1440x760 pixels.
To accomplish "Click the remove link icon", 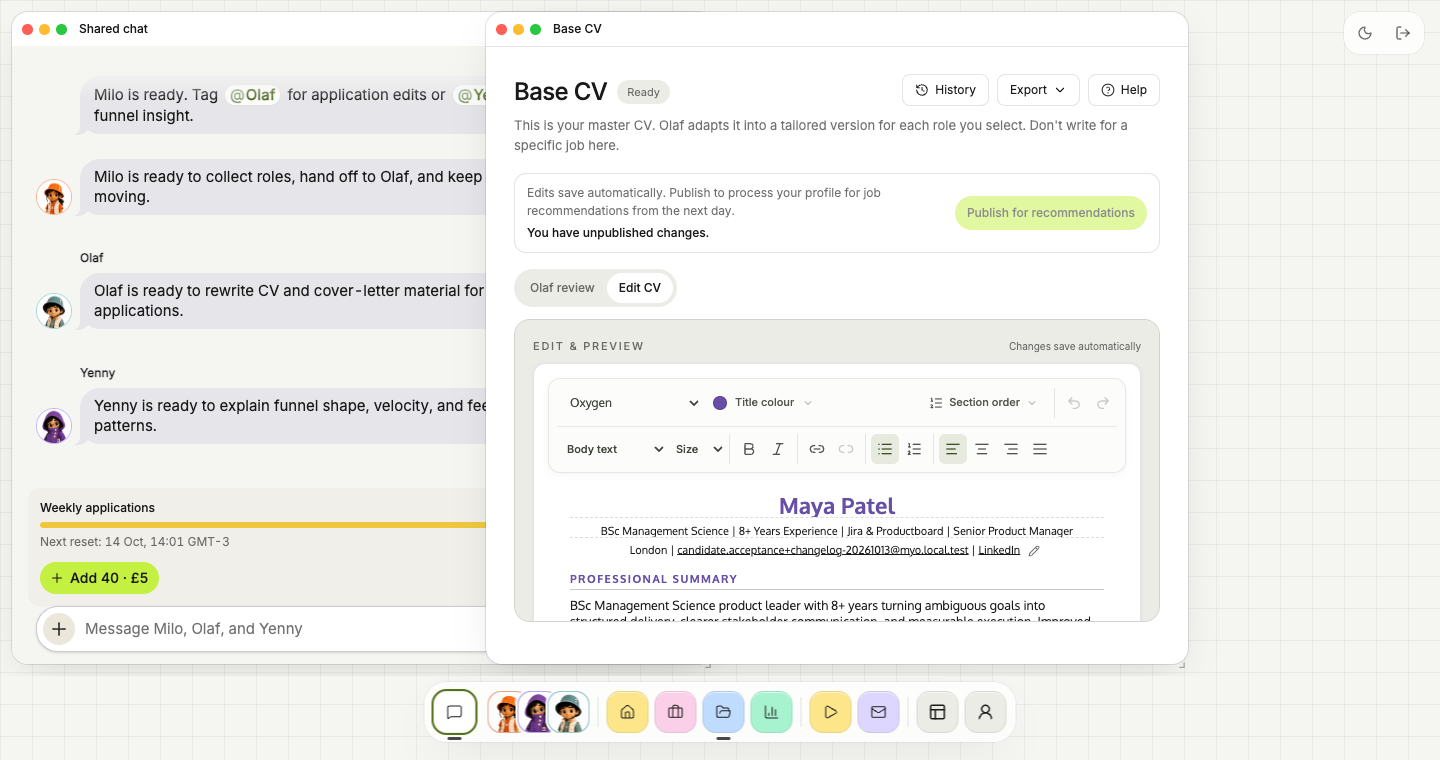I will [x=846, y=449].
